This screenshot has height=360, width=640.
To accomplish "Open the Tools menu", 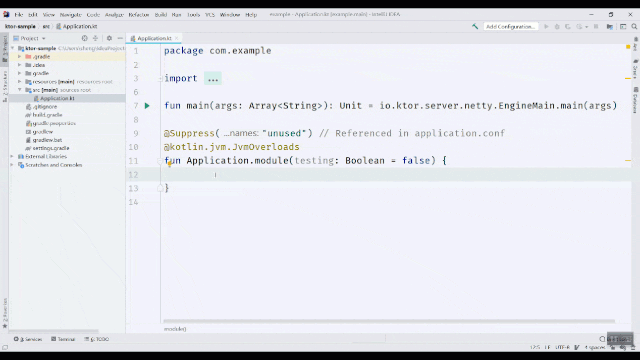I will click(193, 15).
